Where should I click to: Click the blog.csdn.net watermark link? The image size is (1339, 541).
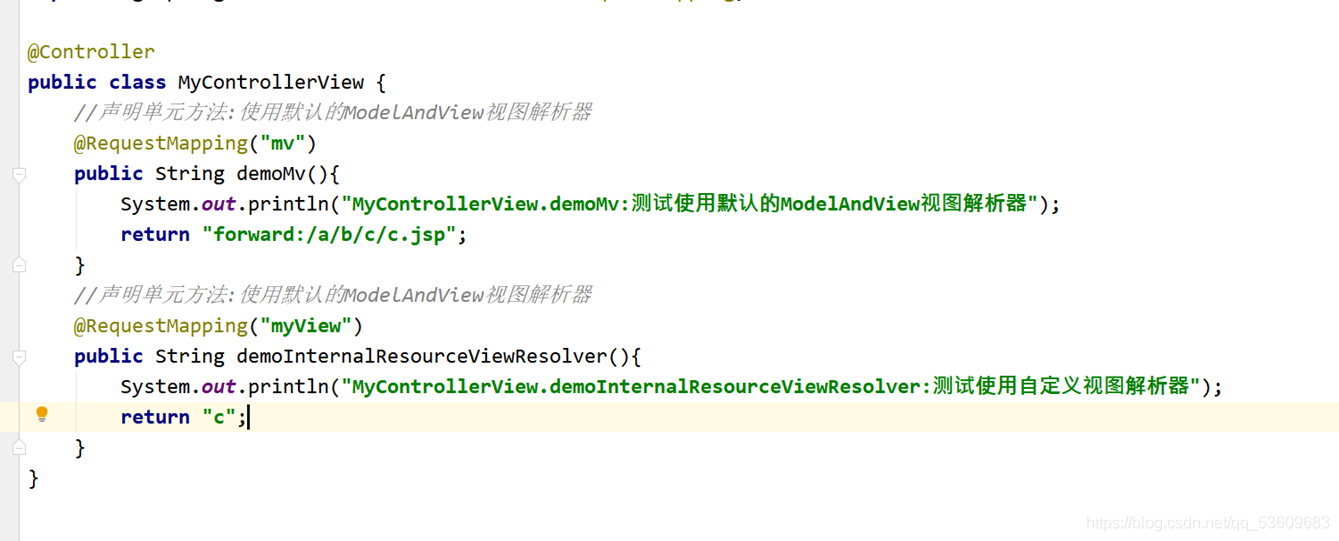coord(1208,523)
